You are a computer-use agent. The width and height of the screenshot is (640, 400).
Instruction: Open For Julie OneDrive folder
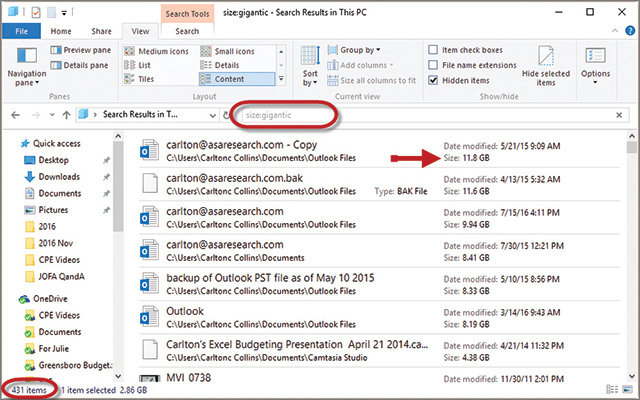[47, 349]
